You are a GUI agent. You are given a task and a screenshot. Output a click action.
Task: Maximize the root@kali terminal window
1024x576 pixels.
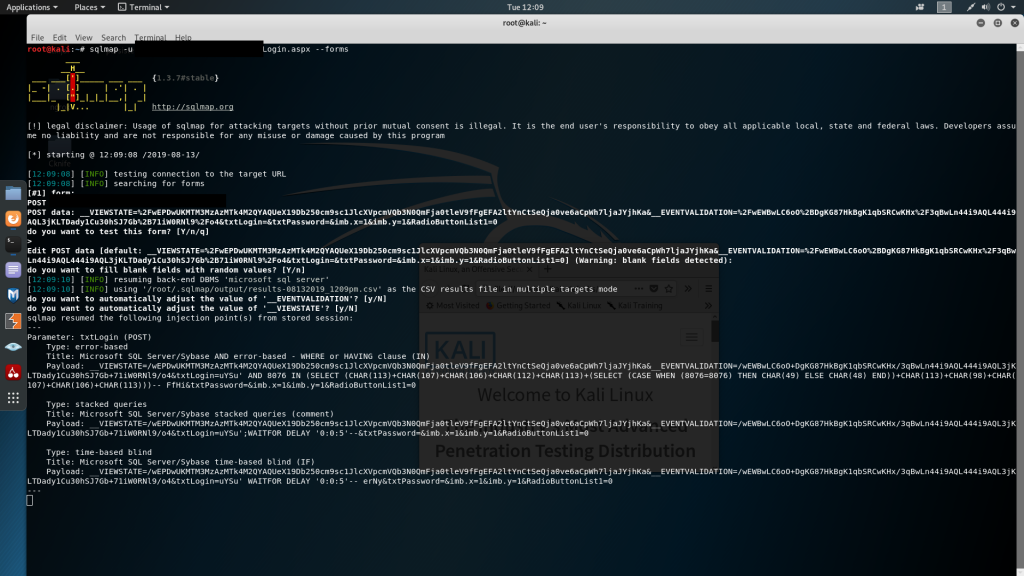[x=998, y=23]
